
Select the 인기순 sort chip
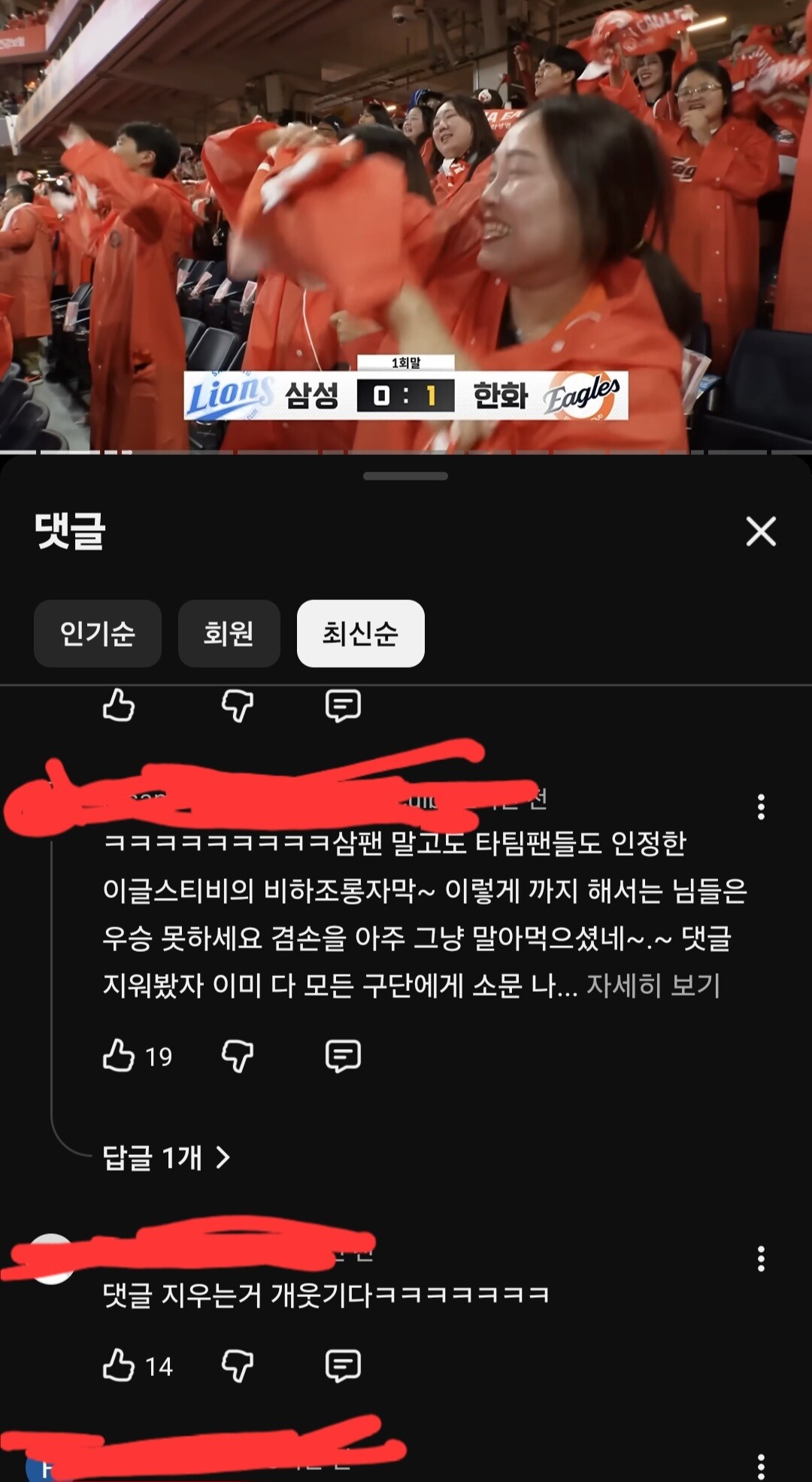click(98, 633)
